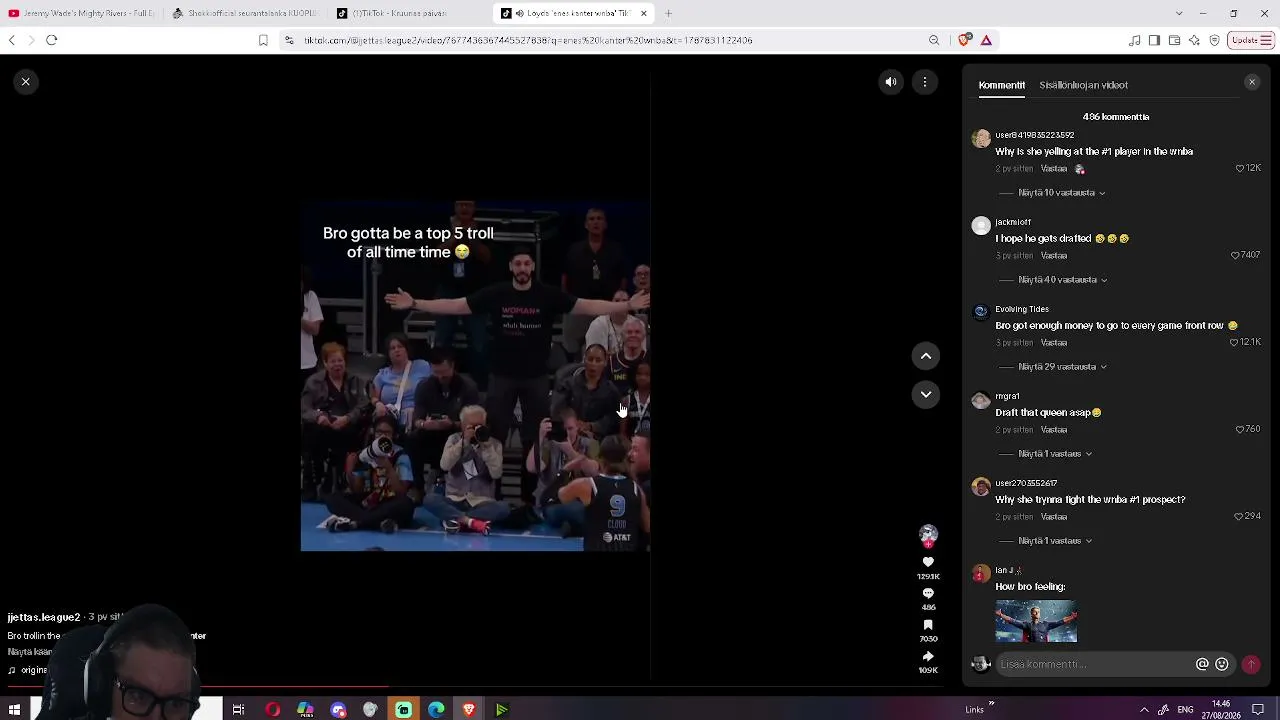Go back in browser history
The height and width of the screenshot is (720, 1280).
point(11,40)
